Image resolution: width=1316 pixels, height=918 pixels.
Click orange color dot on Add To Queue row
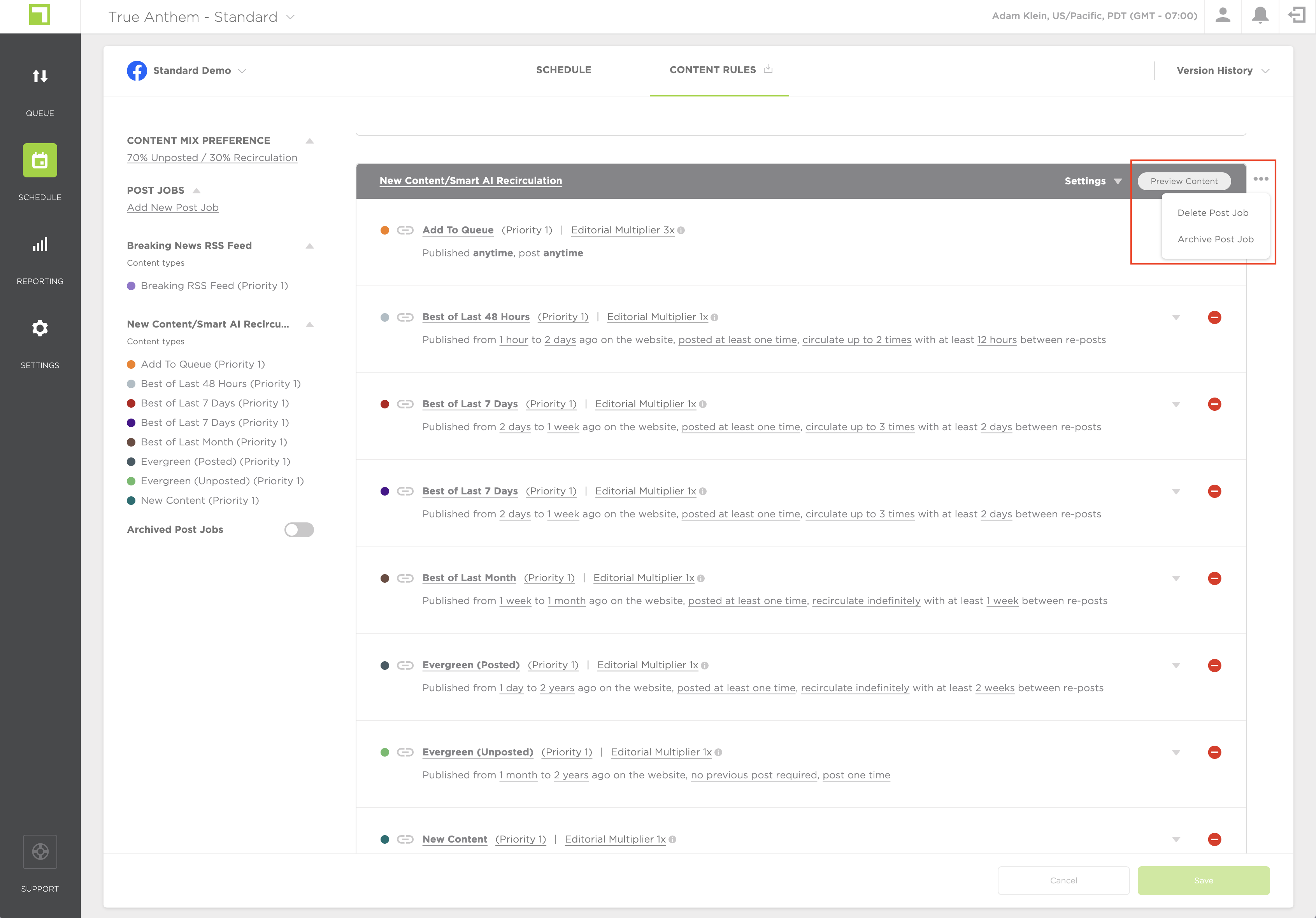(x=384, y=230)
